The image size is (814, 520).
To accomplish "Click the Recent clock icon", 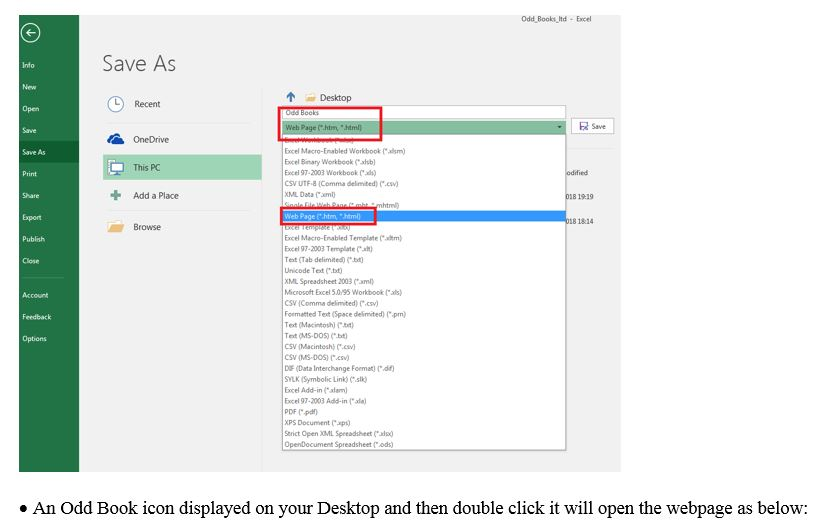I will (116, 104).
